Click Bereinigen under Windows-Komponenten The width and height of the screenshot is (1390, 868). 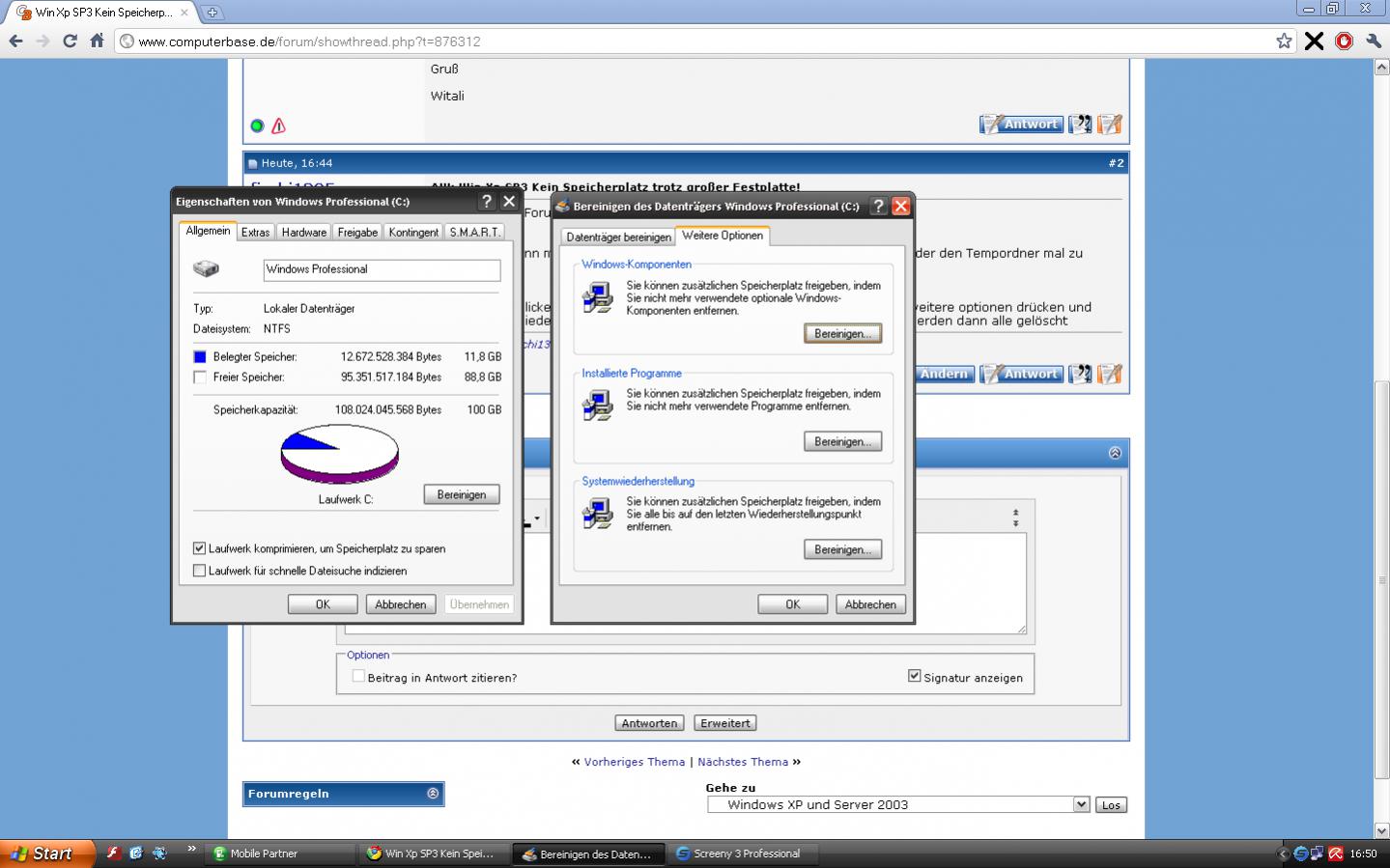tap(842, 333)
